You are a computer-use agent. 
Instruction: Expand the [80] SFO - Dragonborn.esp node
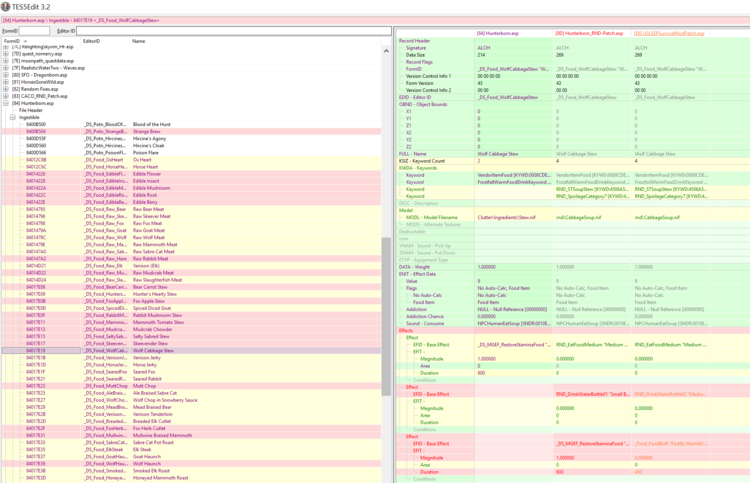(x=6, y=75)
